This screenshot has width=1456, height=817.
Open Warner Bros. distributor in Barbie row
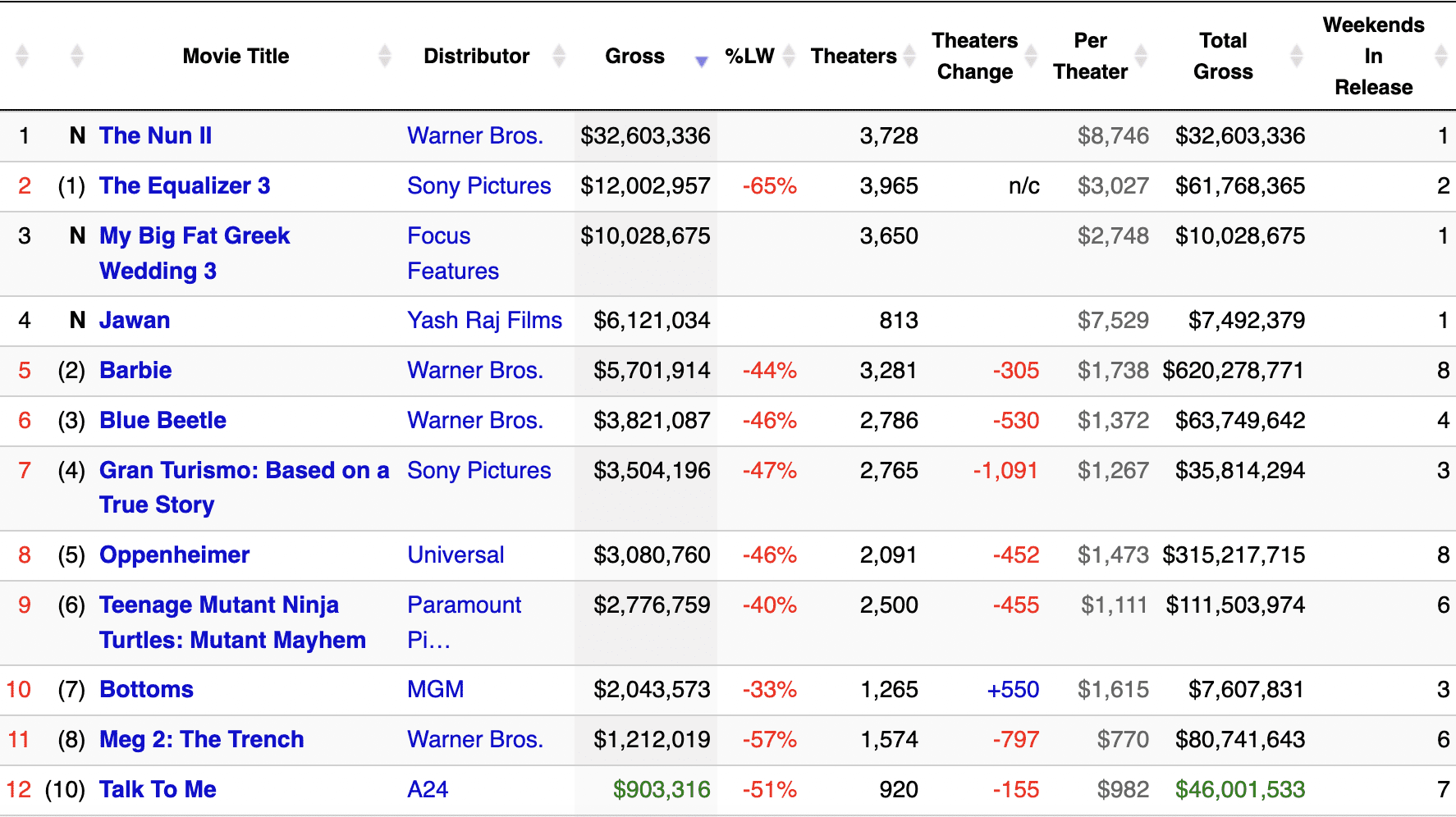[475, 370]
